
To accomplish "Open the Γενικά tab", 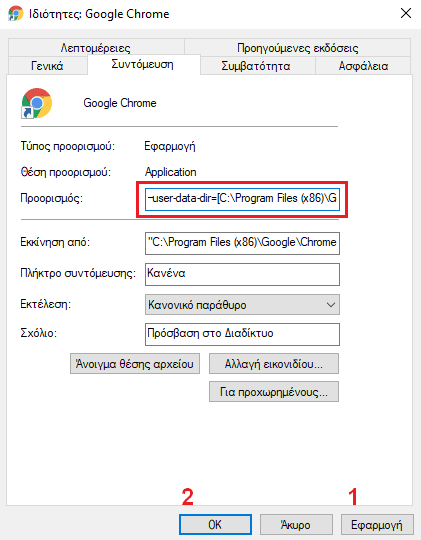I will [x=47, y=65].
